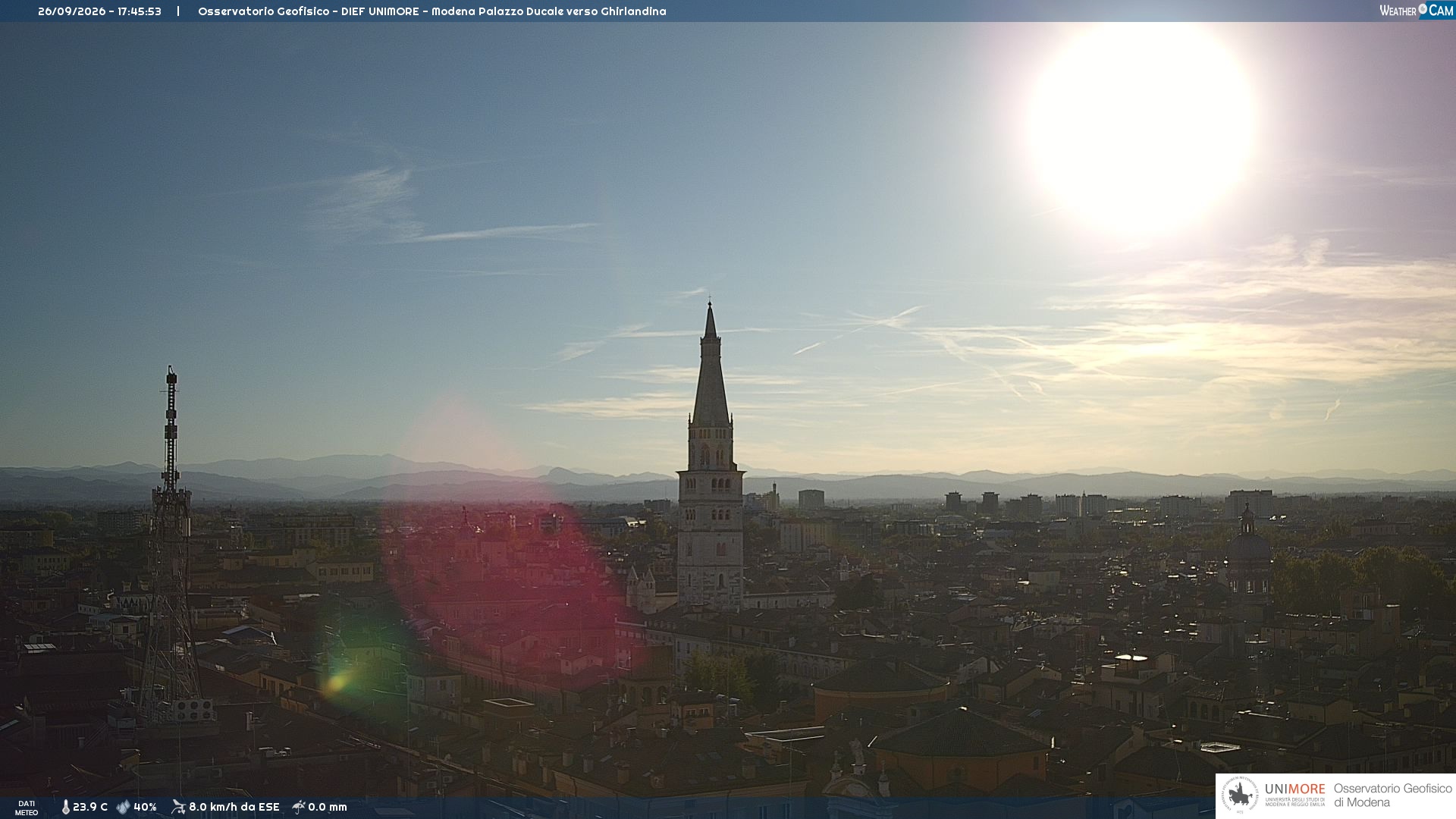This screenshot has height=819, width=1456.
Task: Click the camera lens icon in WeatherCam logo
Action: pyautogui.click(x=1423, y=9)
